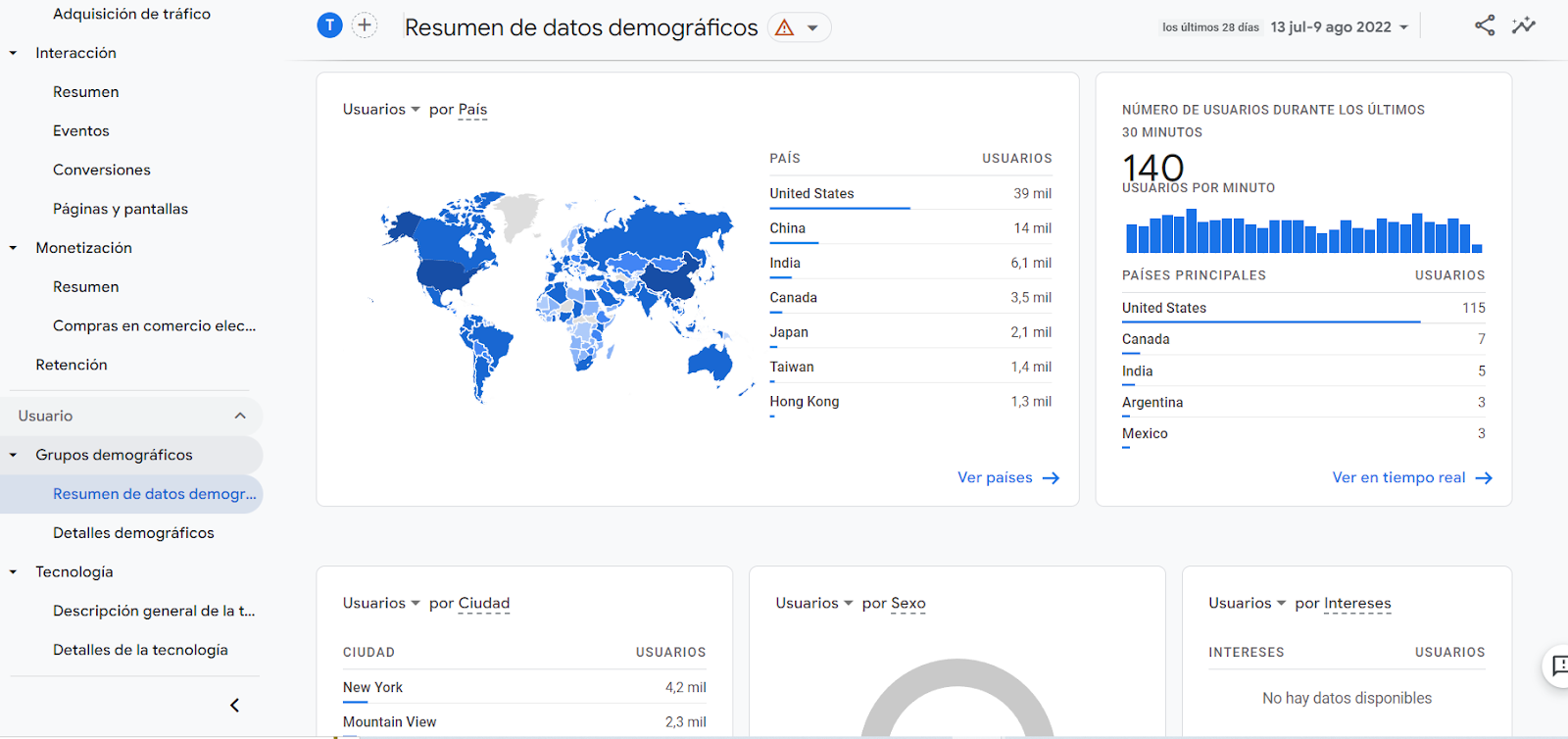The width and height of the screenshot is (1568, 739).
Task: Click the arrow icon beside Ver en tiempo real
Action: (x=1484, y=478)
